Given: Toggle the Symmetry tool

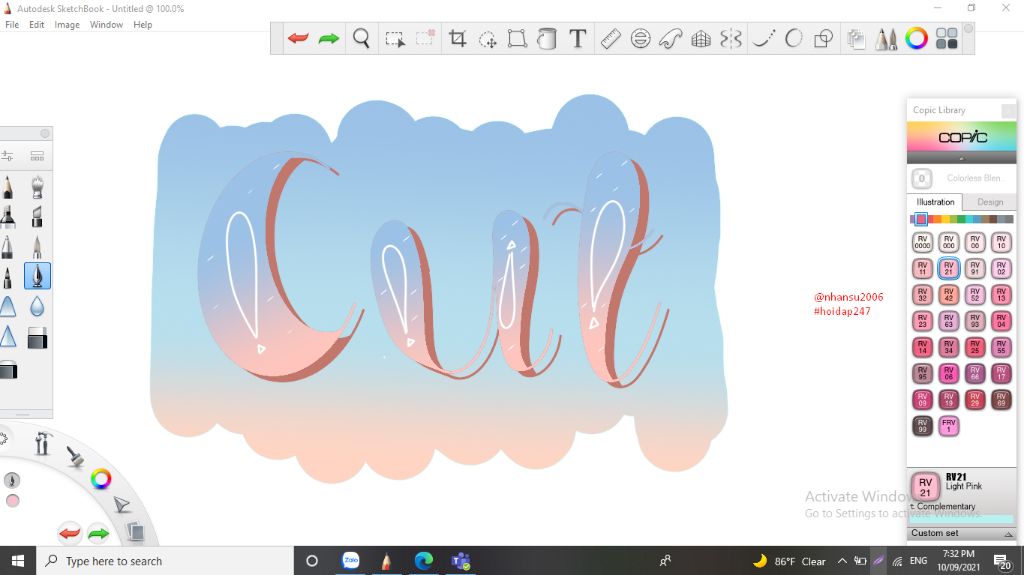Looking at the screenshot, I should (x=731, y=39).
